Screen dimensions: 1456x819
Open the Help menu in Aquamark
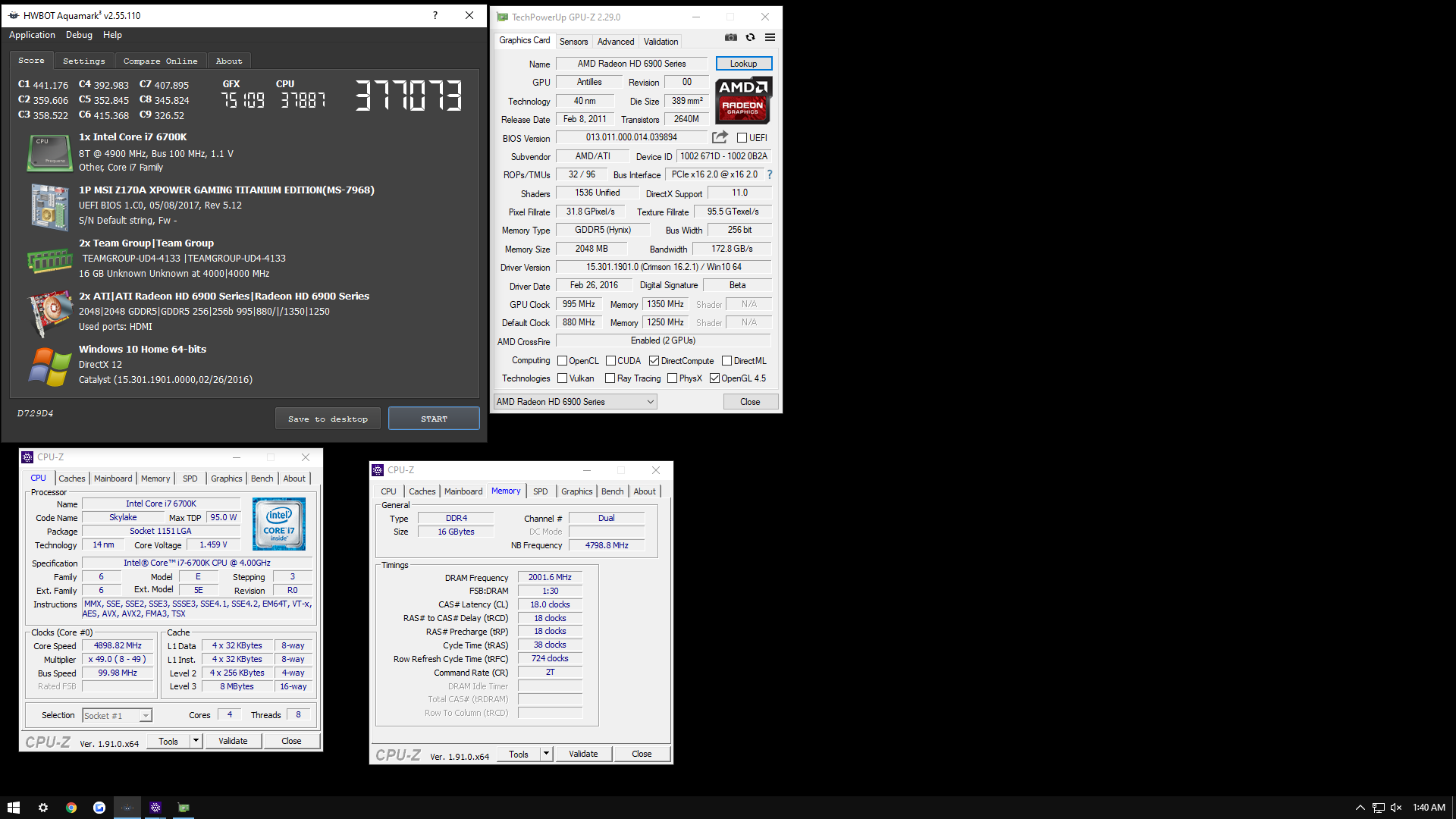pyautogui.click(x=112, y=35)
